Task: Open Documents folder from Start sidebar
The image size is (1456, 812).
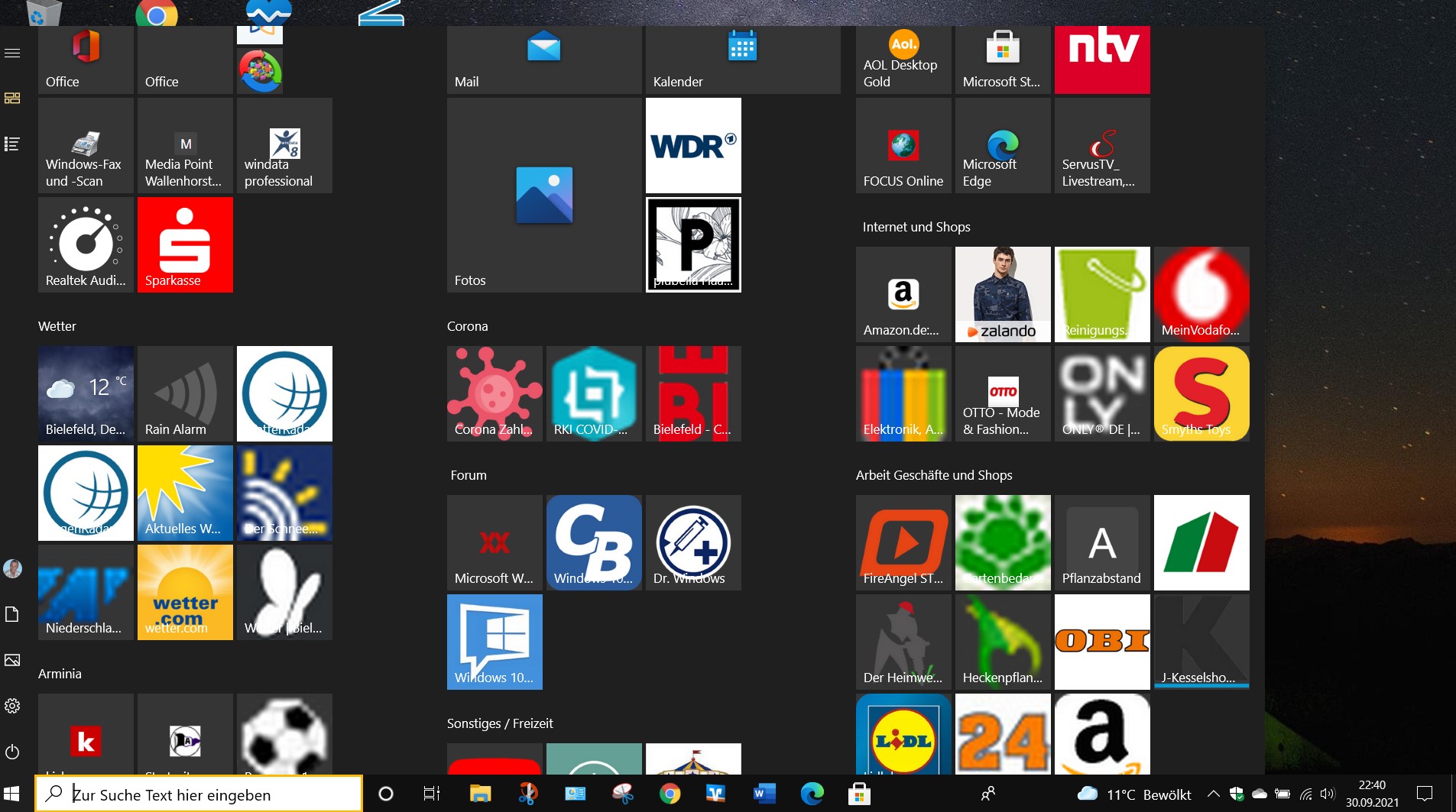Action: click(x=12, y=615)
